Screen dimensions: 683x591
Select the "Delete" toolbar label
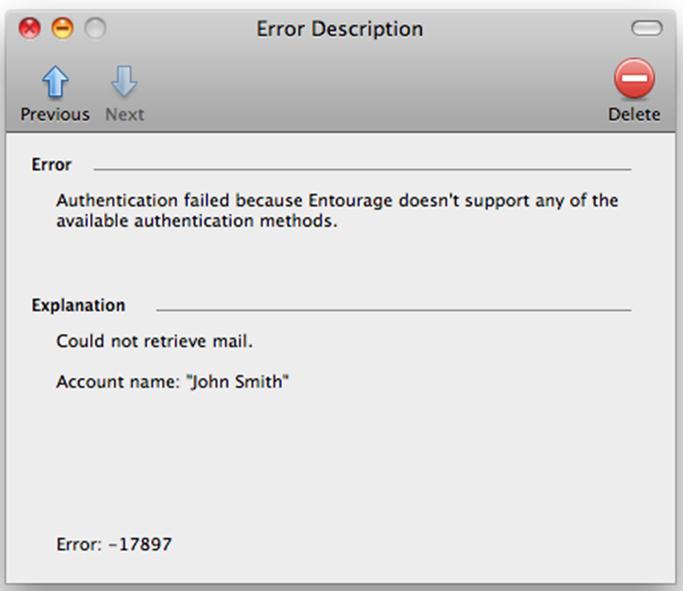click(x=634, y=115)
